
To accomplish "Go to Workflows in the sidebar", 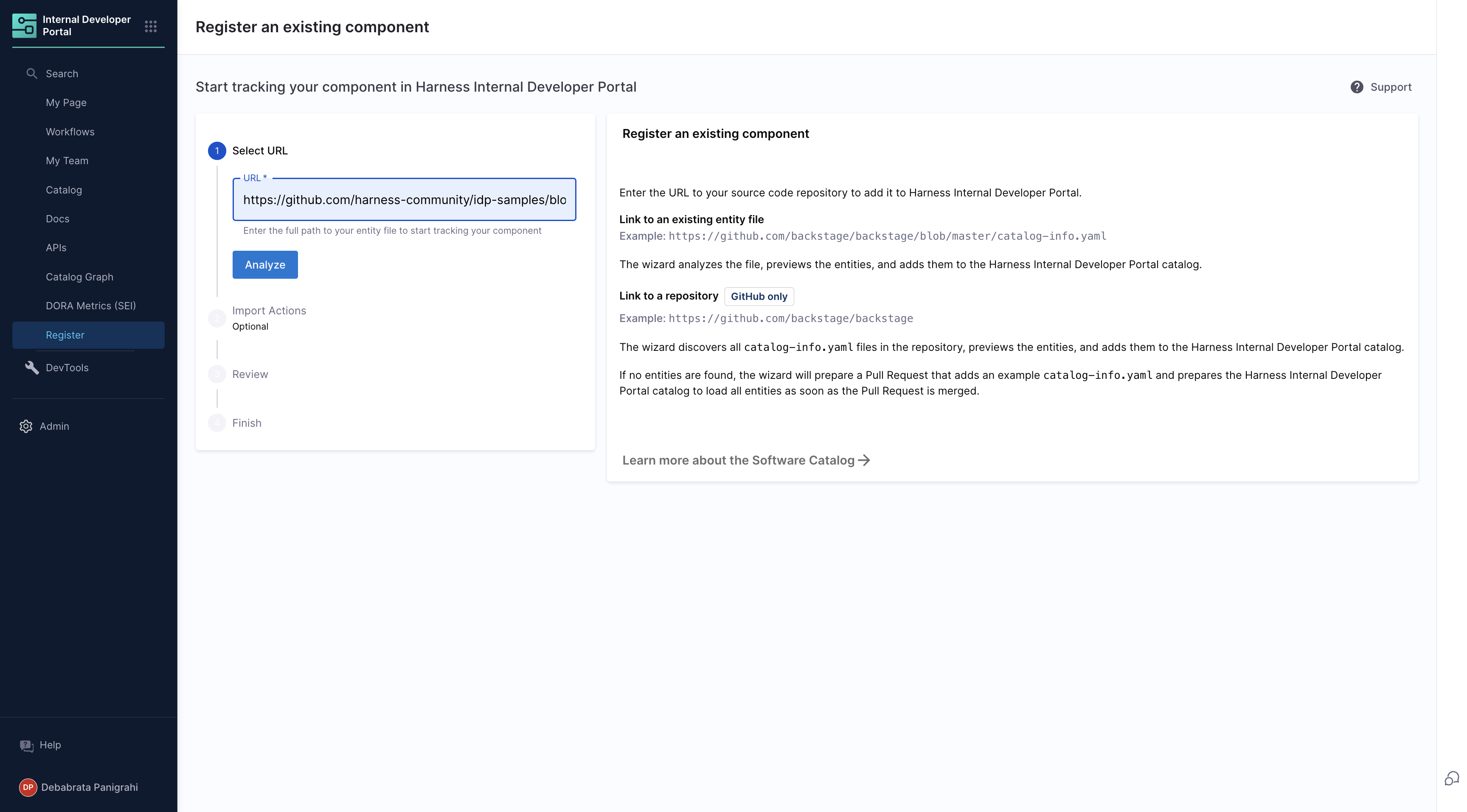I will coord(70,132).
